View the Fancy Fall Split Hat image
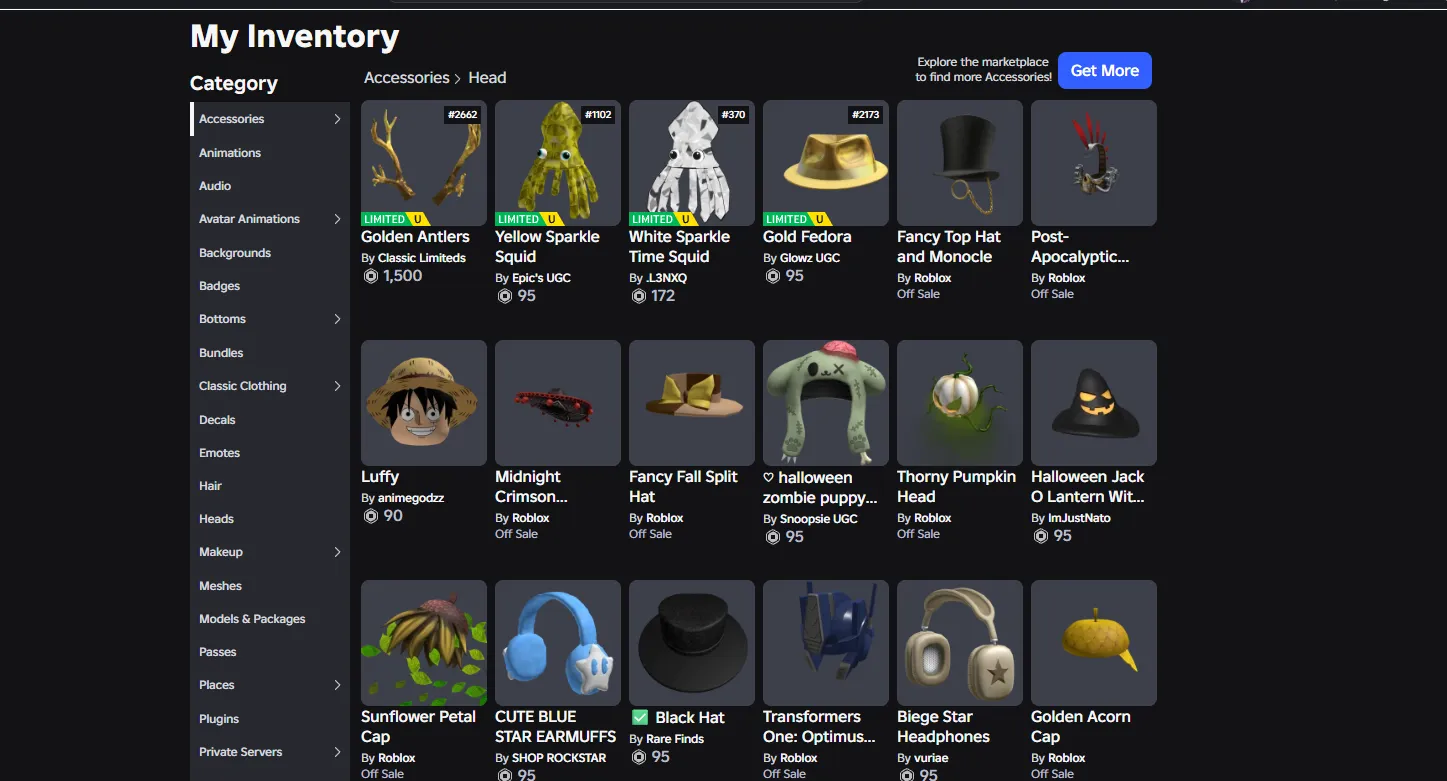This screenshot has height=781, width=1447. (692, 403)
